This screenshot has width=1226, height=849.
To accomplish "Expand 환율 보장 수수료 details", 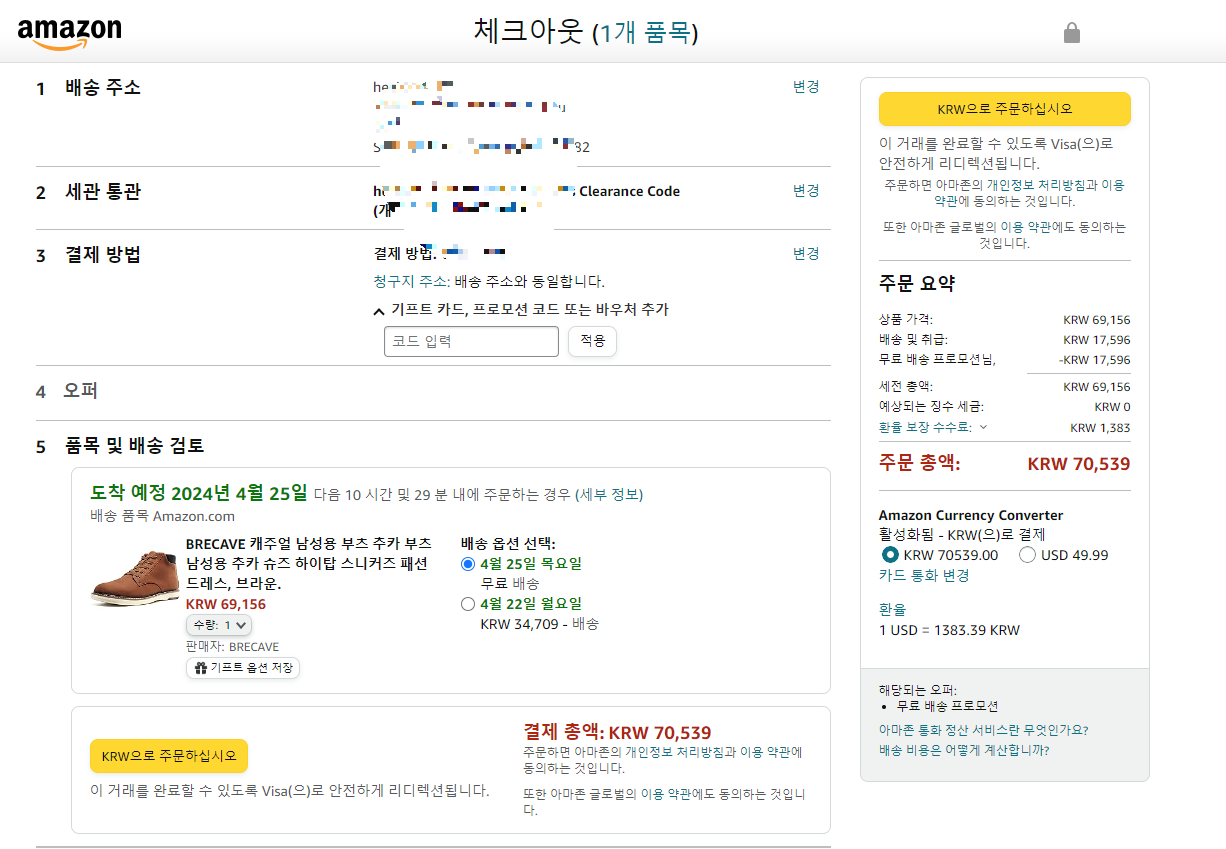I will (933, 427).
